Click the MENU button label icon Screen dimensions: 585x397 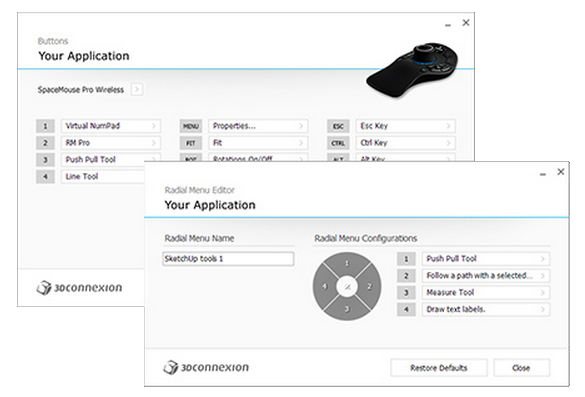click(191, 126)
